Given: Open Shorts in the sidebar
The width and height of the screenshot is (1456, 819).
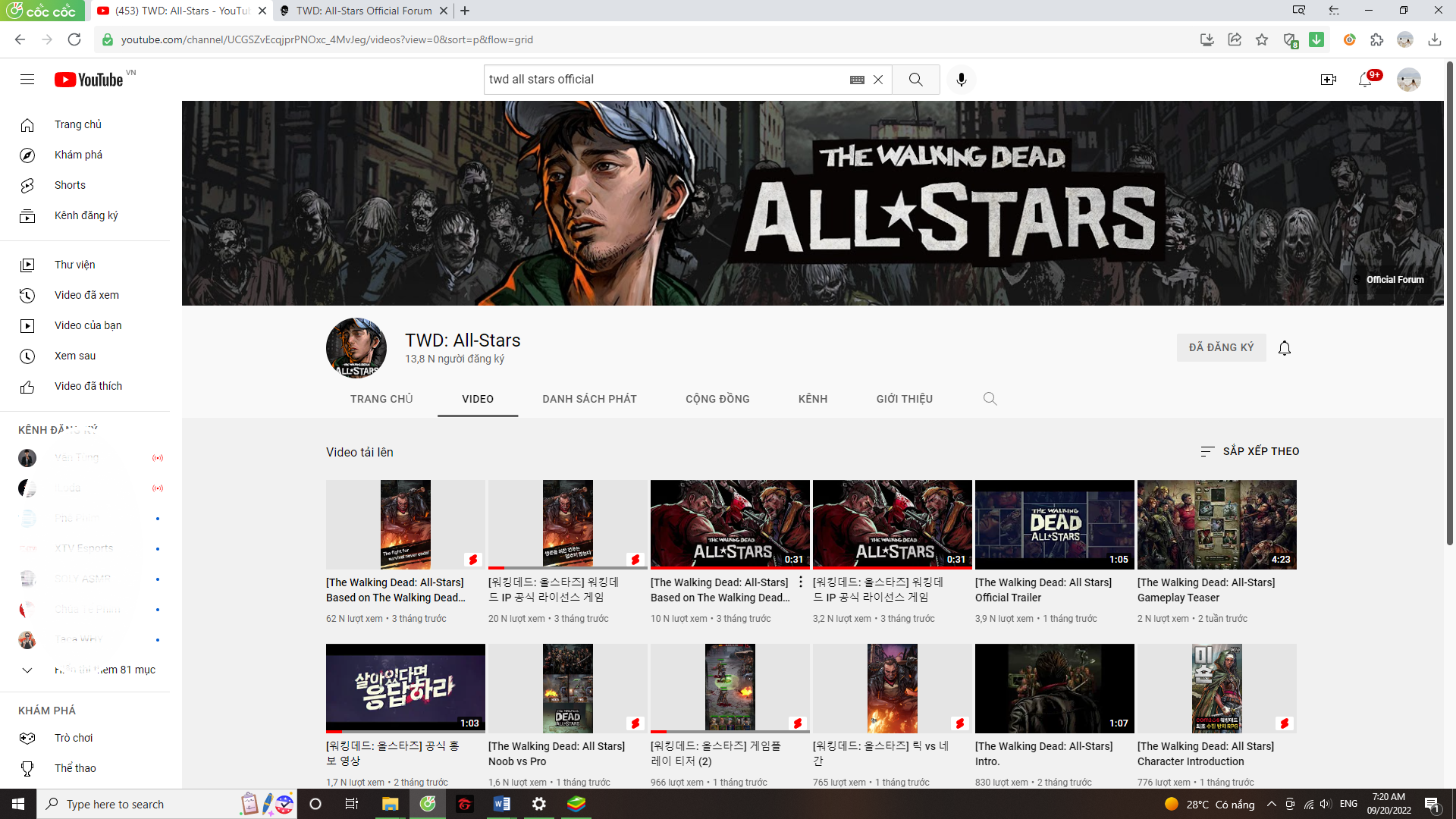Looking at the screenshot, I should pos(70,185).
